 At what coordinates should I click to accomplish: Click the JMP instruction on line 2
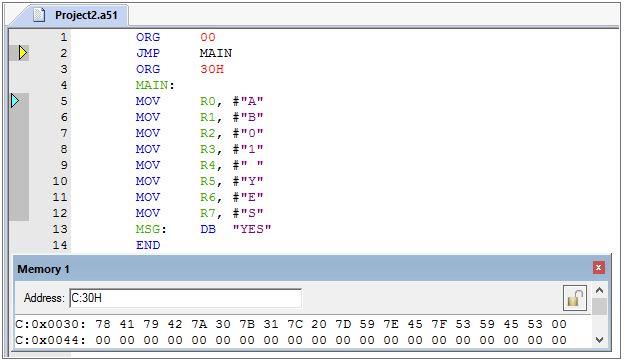(148, 53)
